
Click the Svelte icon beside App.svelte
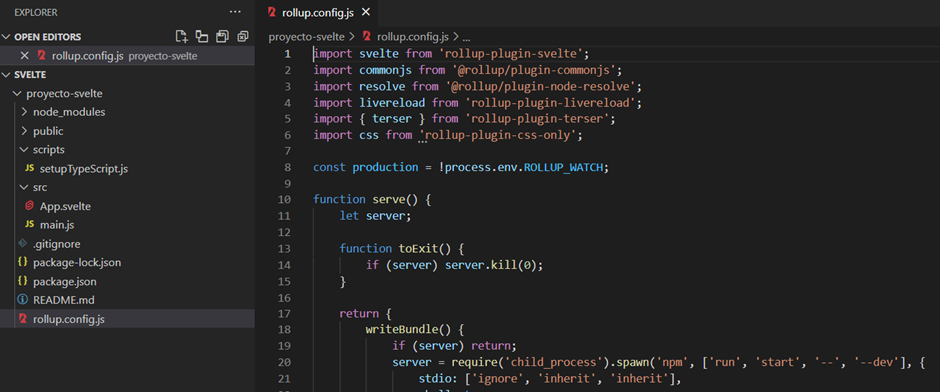(x=29, y=206)
